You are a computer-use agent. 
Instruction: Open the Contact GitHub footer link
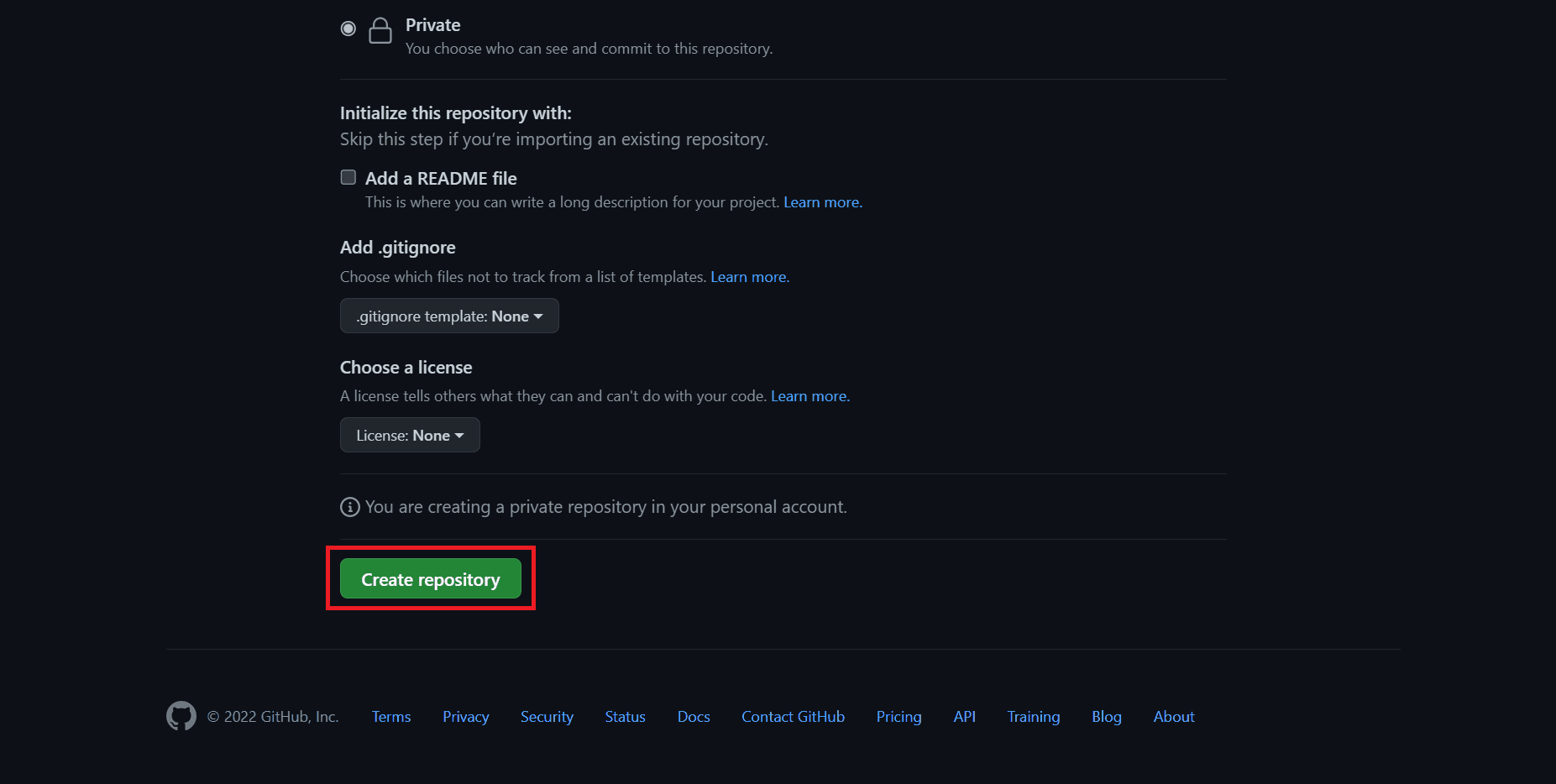pyautogui.click(x=793, y=717)
